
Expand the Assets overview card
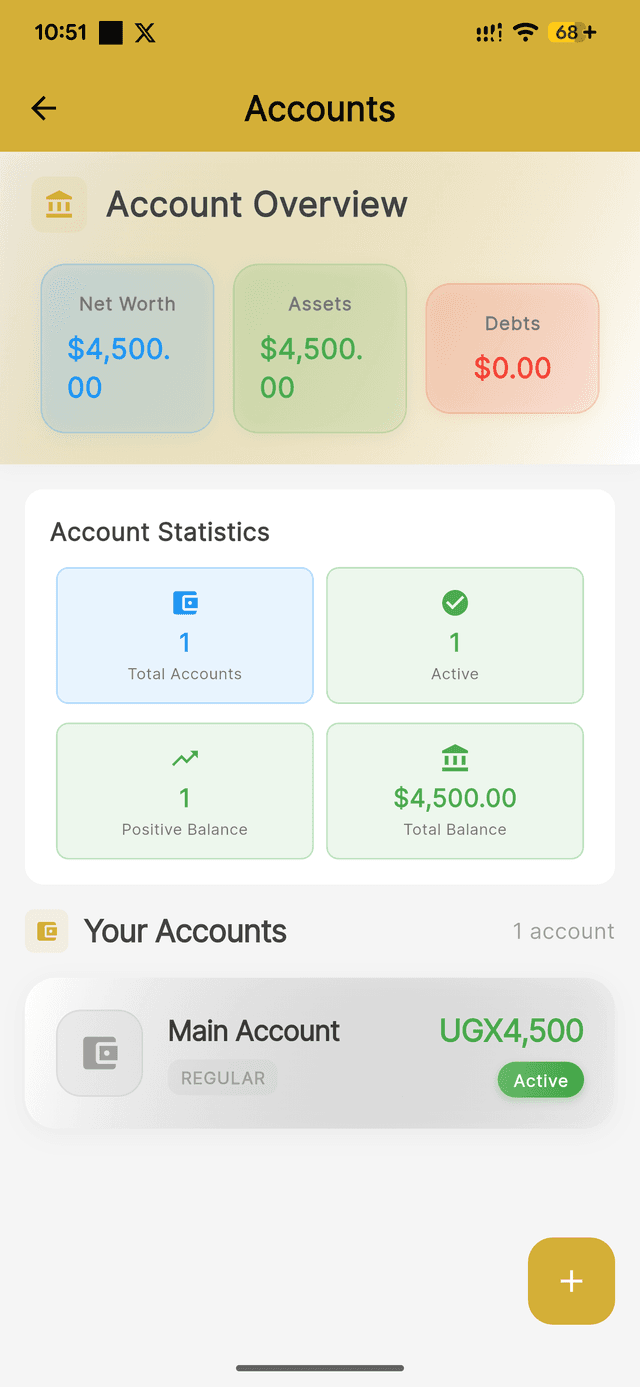[319, 348]
